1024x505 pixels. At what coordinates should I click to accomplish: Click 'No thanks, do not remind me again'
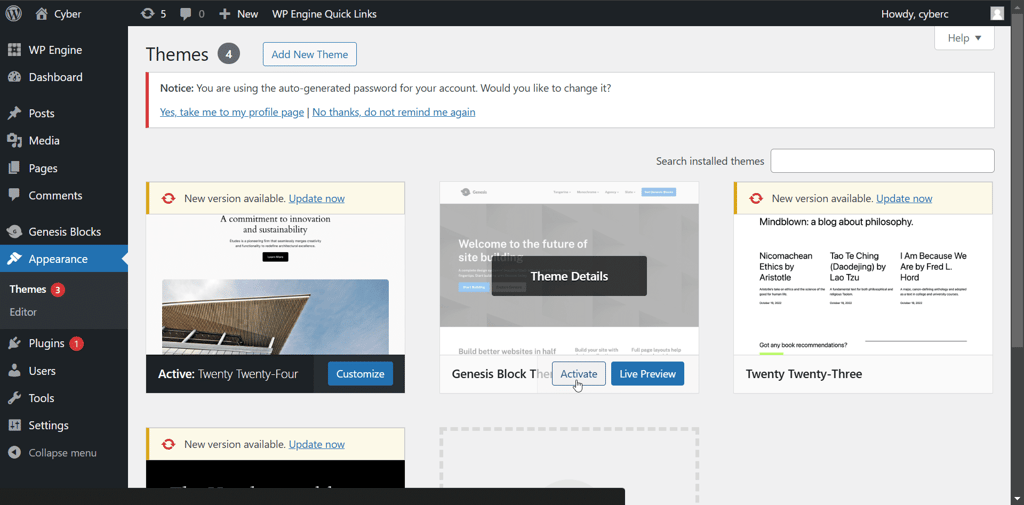pos(394,112)
